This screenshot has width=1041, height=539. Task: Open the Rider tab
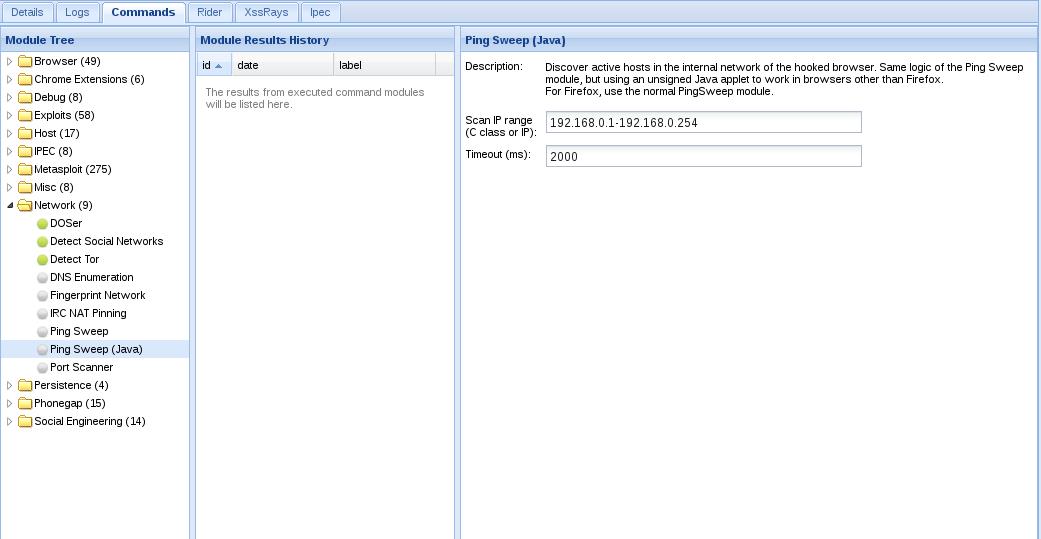coord(210,12)
